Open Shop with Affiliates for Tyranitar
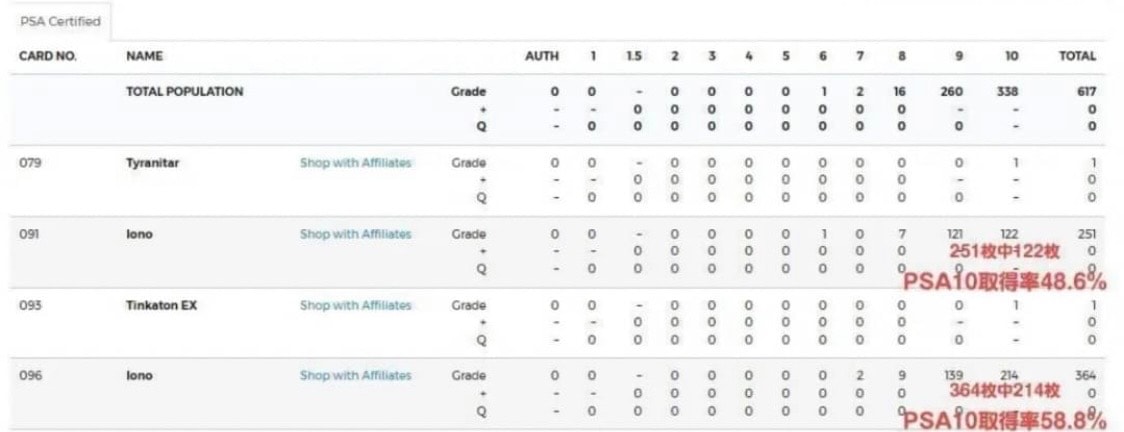This screenshot has height=432, width=1124. pos(356,163)
